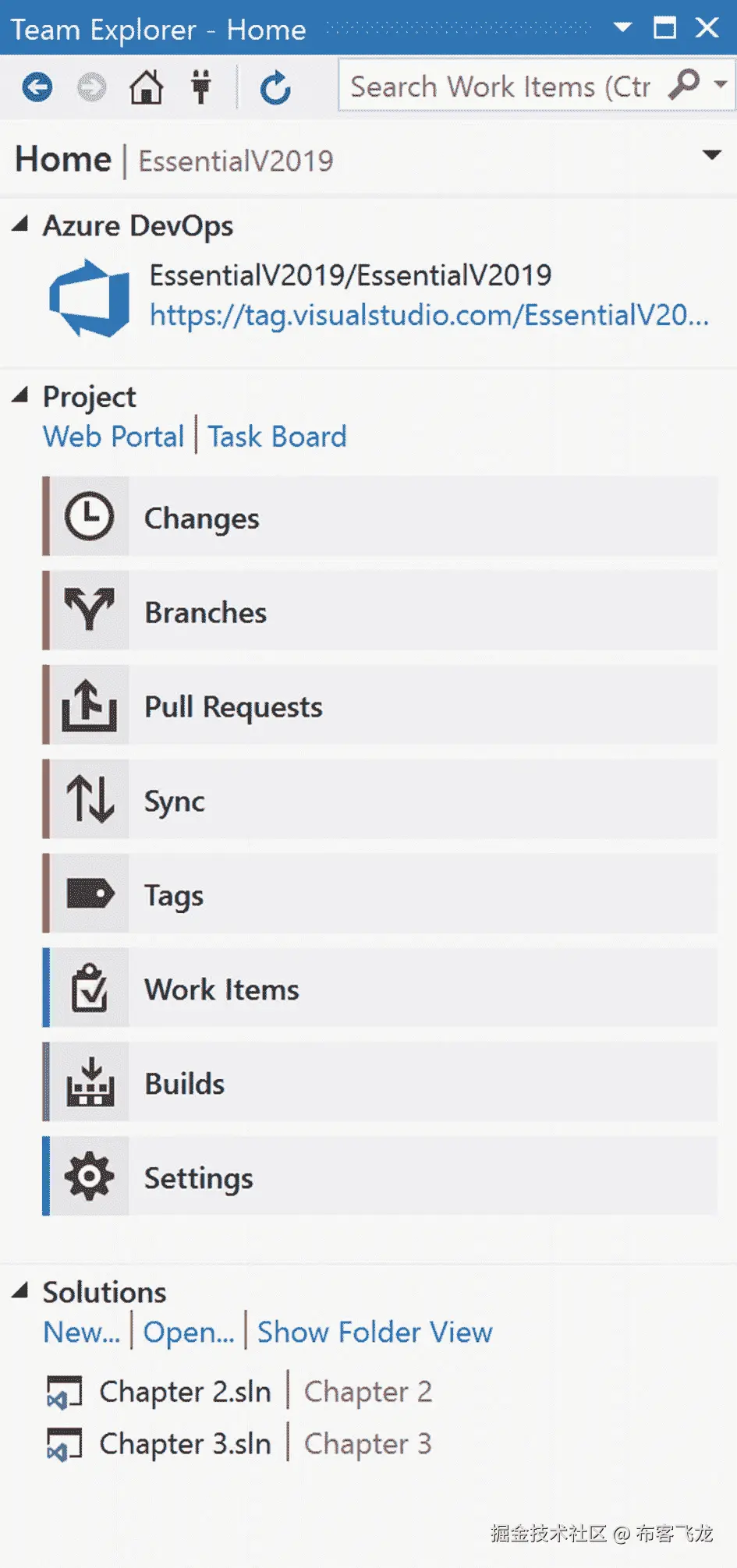Open search options dropdown next to magnifier
This screenshot has width=737, height=1568.
click(x=721, y=85)
